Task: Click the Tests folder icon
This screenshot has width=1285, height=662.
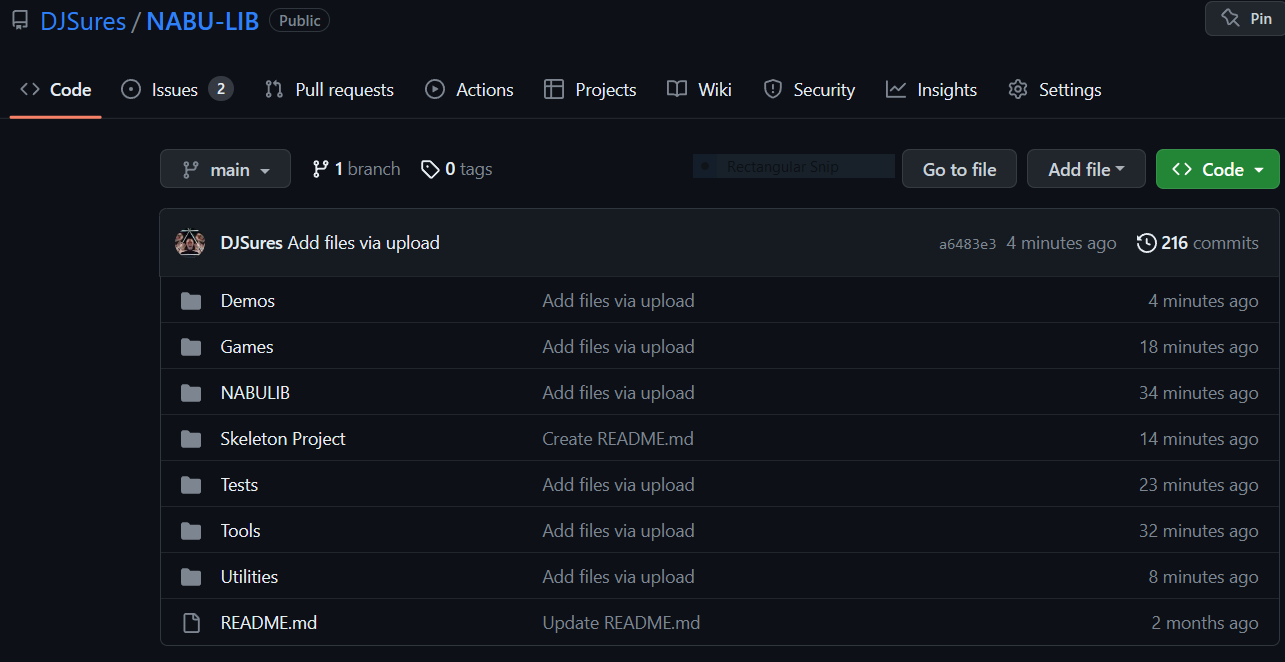Action: pos(191,485)
